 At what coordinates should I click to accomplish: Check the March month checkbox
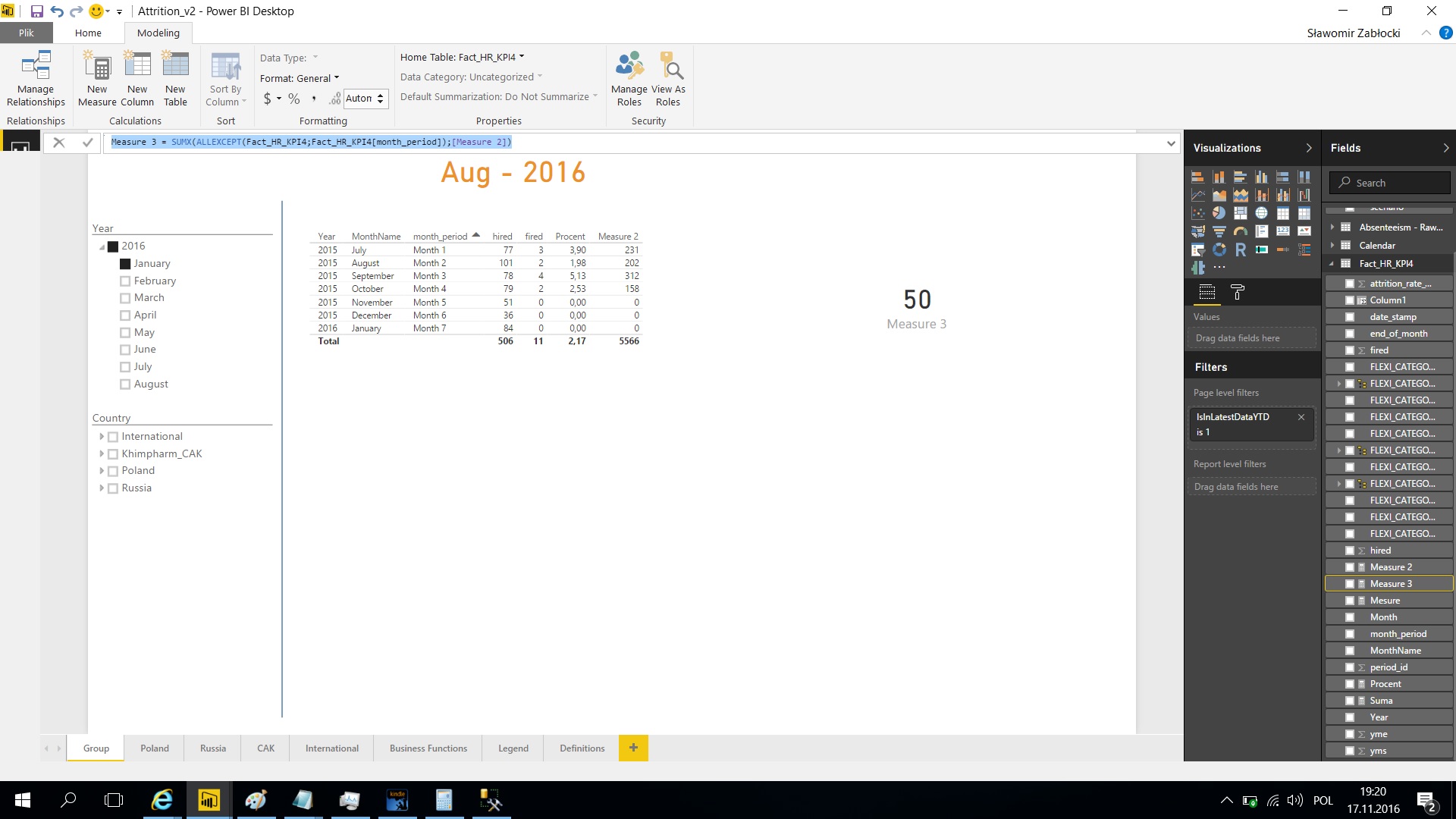tap(125, 298)
